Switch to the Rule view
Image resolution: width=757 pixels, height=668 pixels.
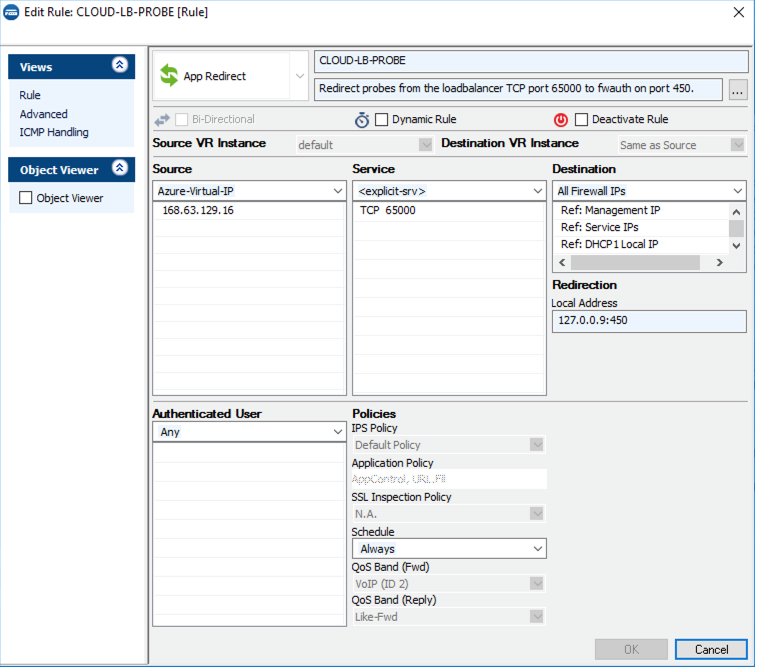tap(30, 95)
